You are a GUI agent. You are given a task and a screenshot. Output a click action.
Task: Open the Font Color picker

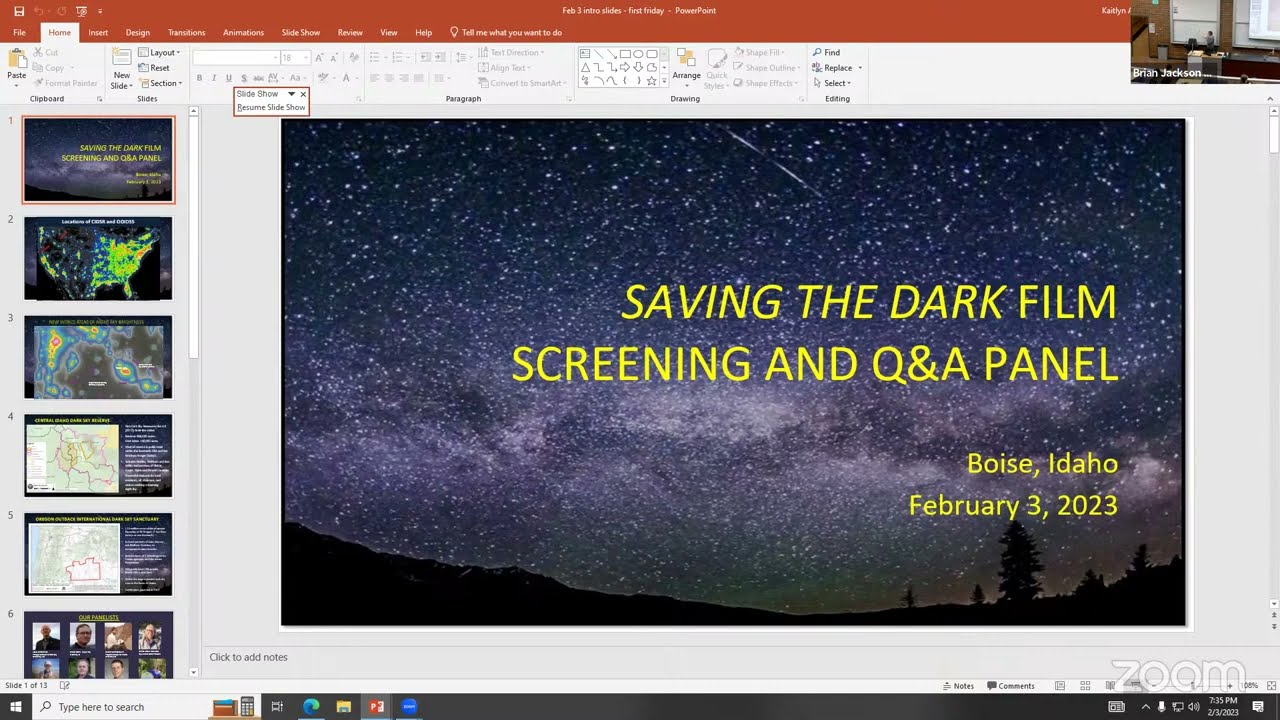point(349,78)
